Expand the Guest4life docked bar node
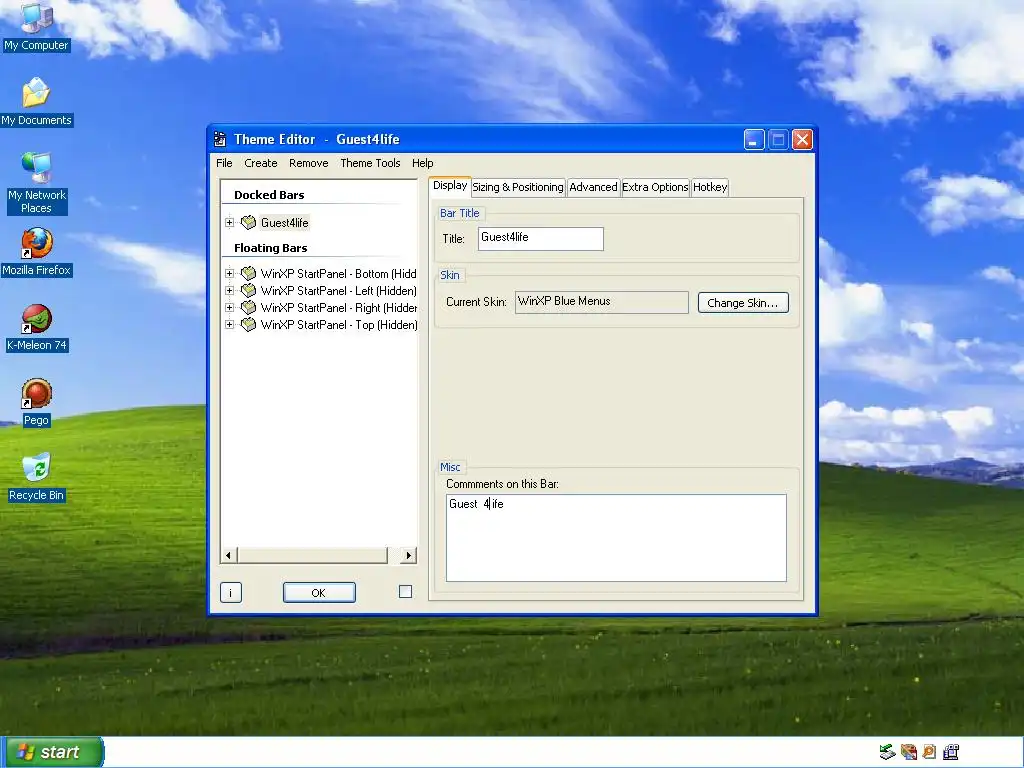 pos(229,223)
